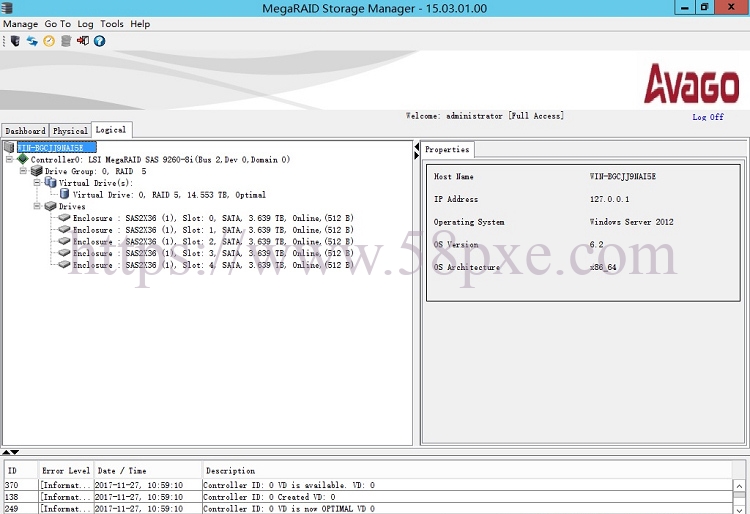Select log entry ID 370
Viewport: 750px width, 514px height.
[368, 485]
